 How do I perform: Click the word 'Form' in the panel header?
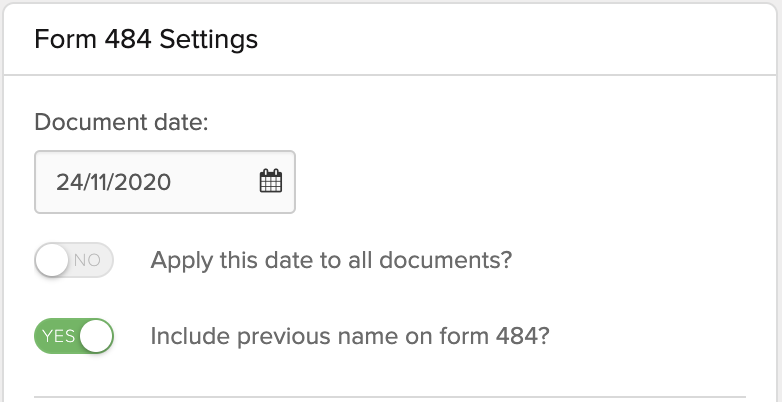coord(65,39)
